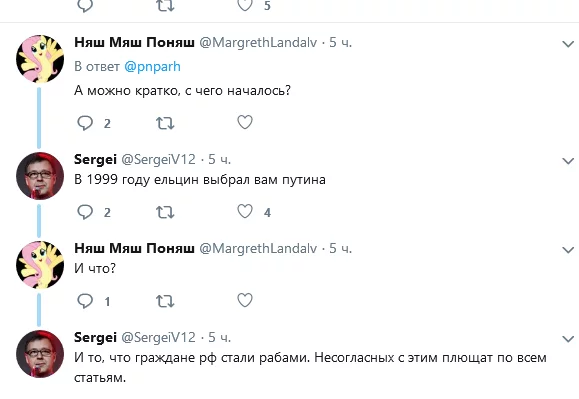The image size is (579, 399).
Task: Expand options chevron on 'В 1999 году' tweet
Action: 568,161
